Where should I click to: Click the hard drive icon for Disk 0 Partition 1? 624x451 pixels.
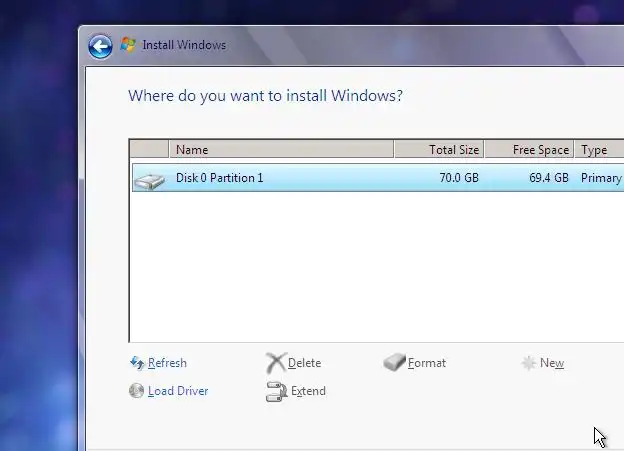[x=150, y=182]
